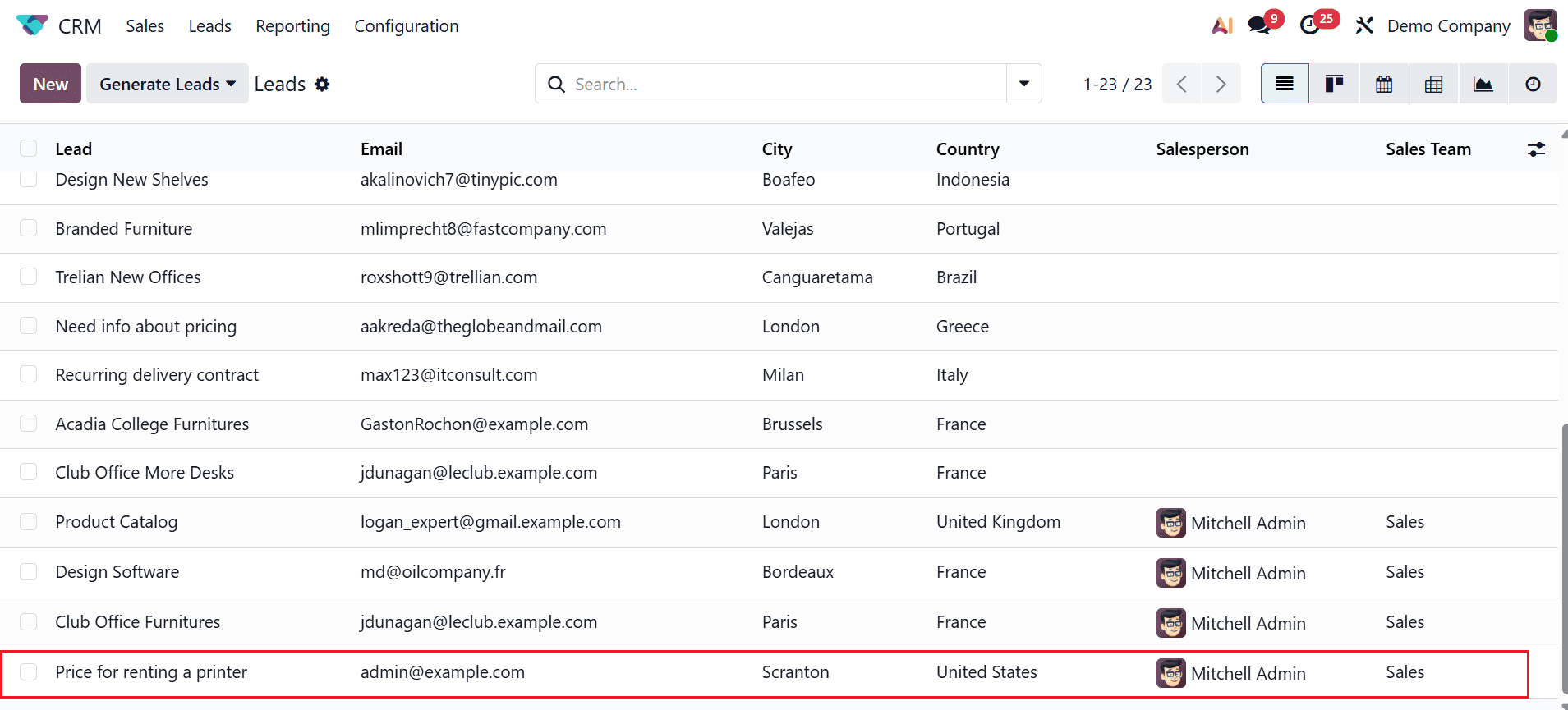Click email roxshott9@trellian.com
The image size is (1568, 710).
448,277
